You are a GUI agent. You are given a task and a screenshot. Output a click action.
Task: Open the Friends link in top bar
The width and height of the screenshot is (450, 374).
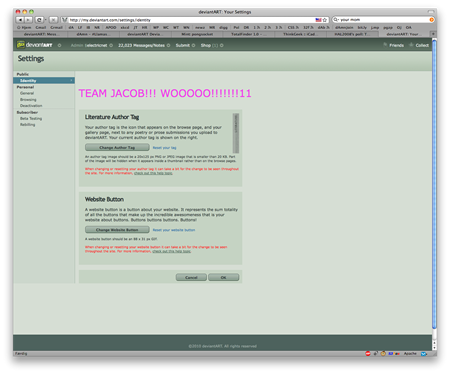[396, 45]
